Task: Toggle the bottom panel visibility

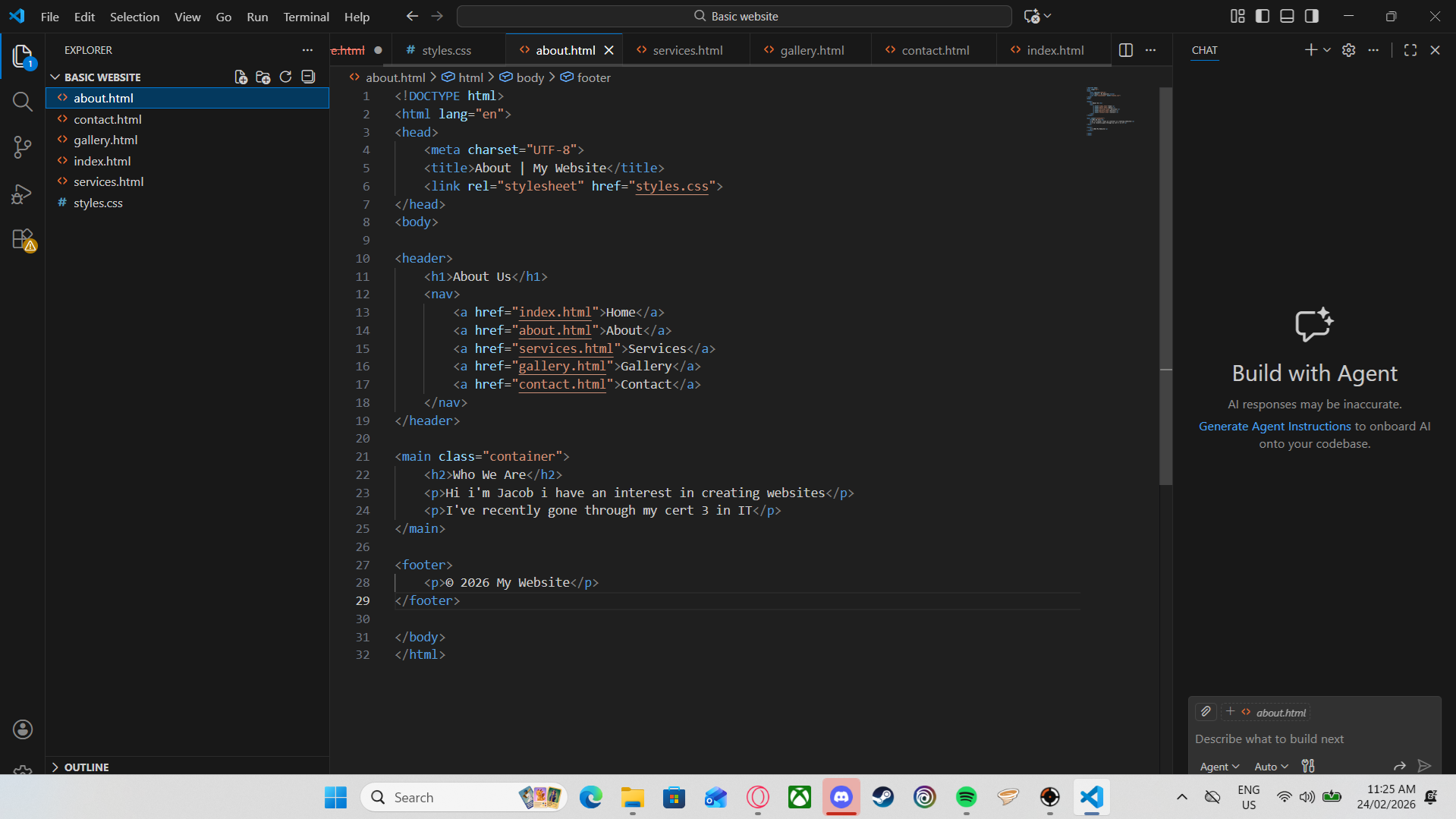Action: point(1287,16)
